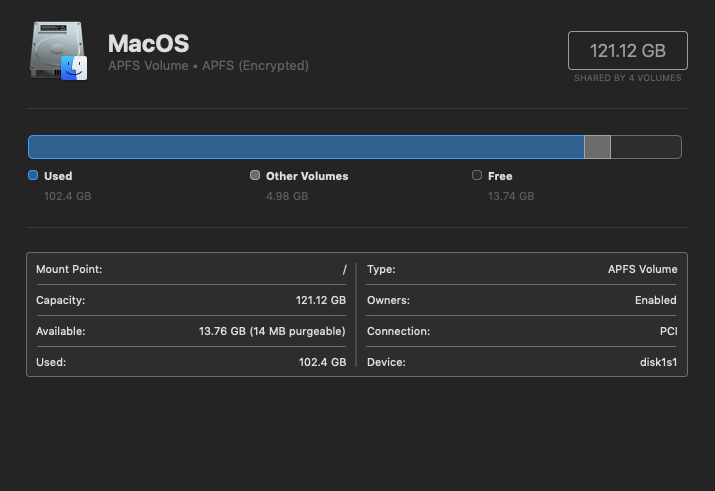
Task: Click the Type APFS Volume row
Action: point(521,269)
